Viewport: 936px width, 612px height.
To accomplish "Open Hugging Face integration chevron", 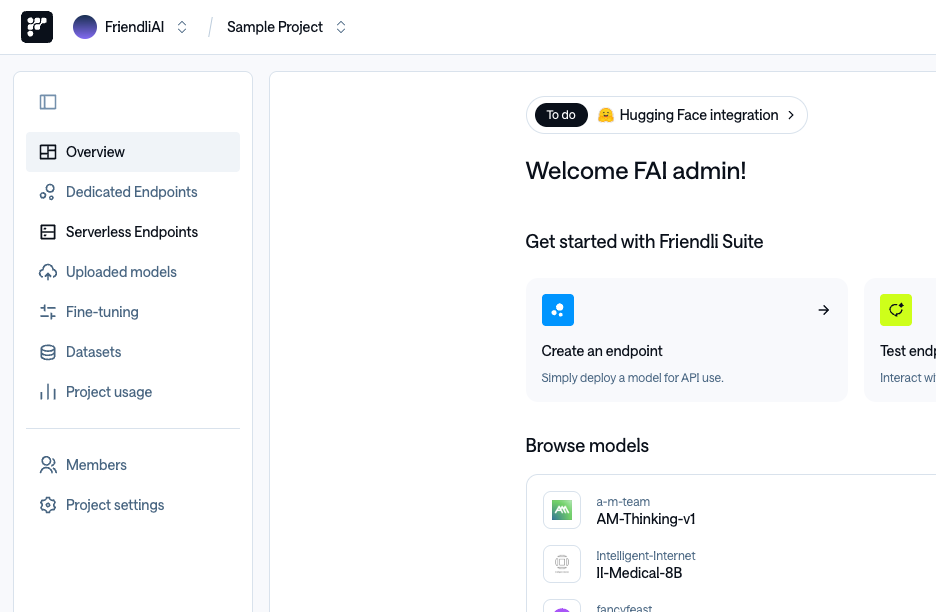I will [x=791, y=115].
